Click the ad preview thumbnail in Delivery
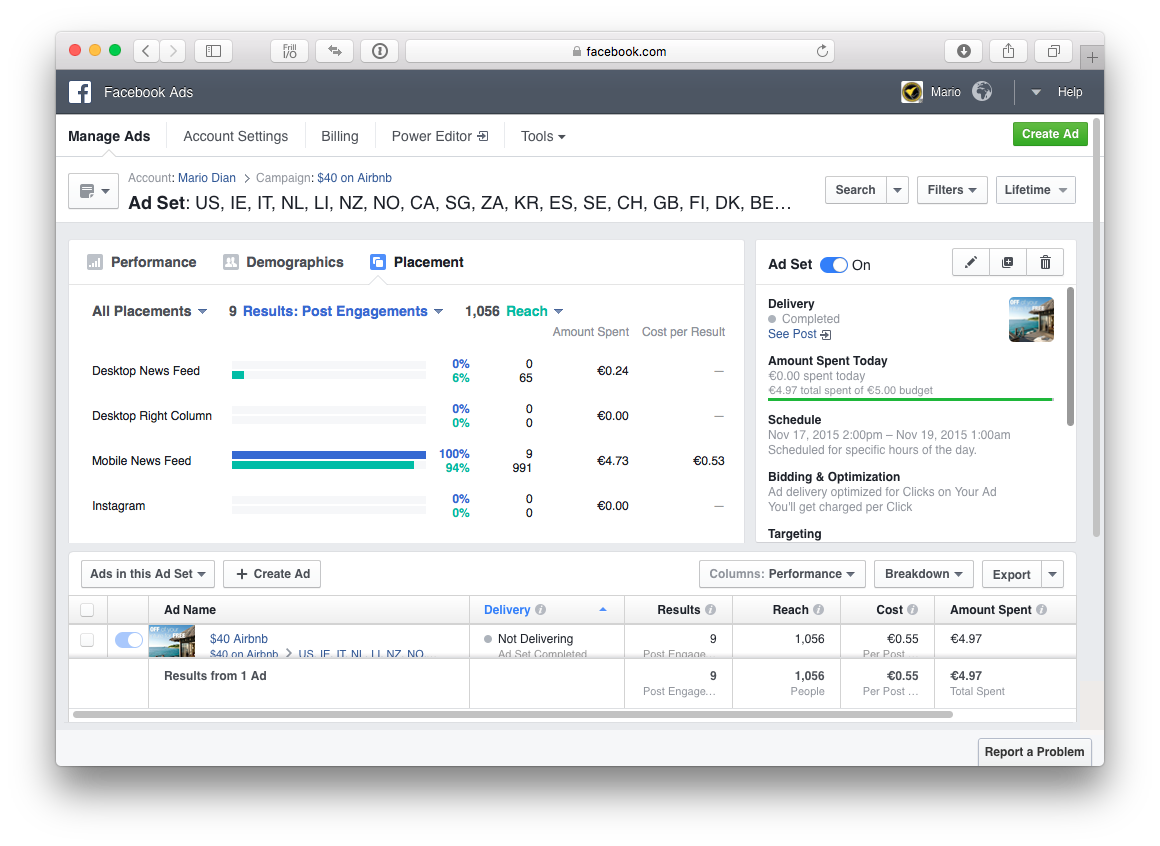 1031,319
